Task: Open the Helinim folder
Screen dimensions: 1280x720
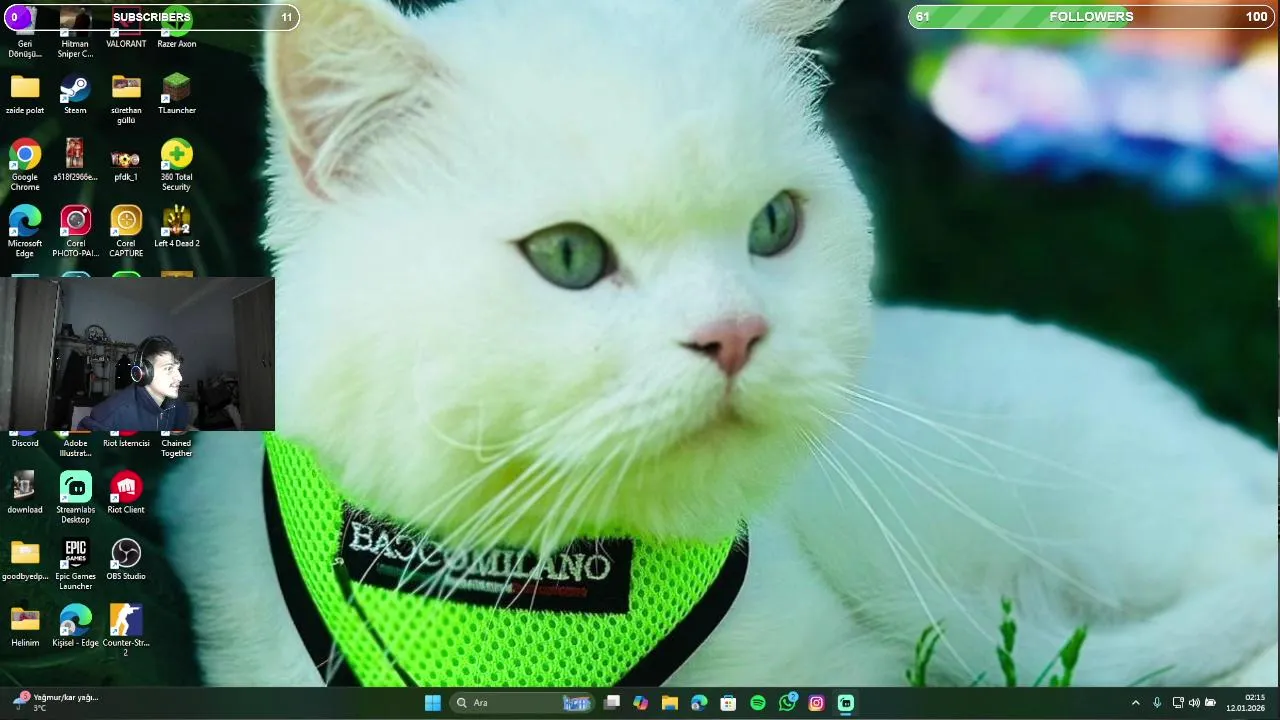Action: tap(25, 626)
